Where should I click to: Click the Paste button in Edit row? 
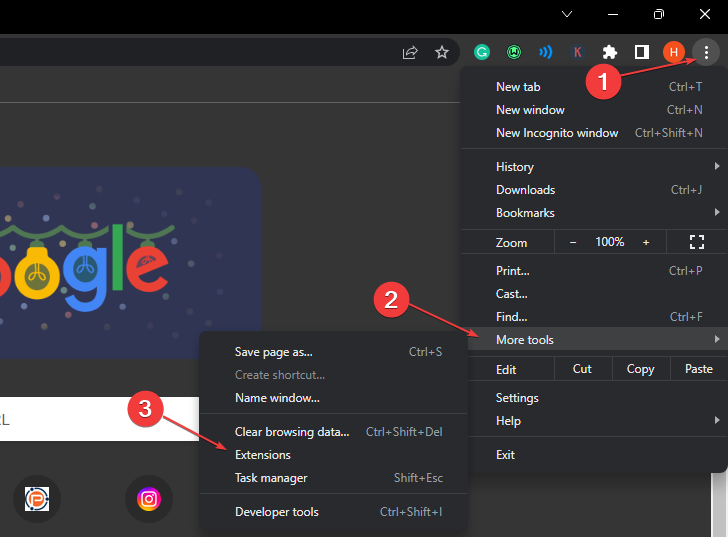699,369
